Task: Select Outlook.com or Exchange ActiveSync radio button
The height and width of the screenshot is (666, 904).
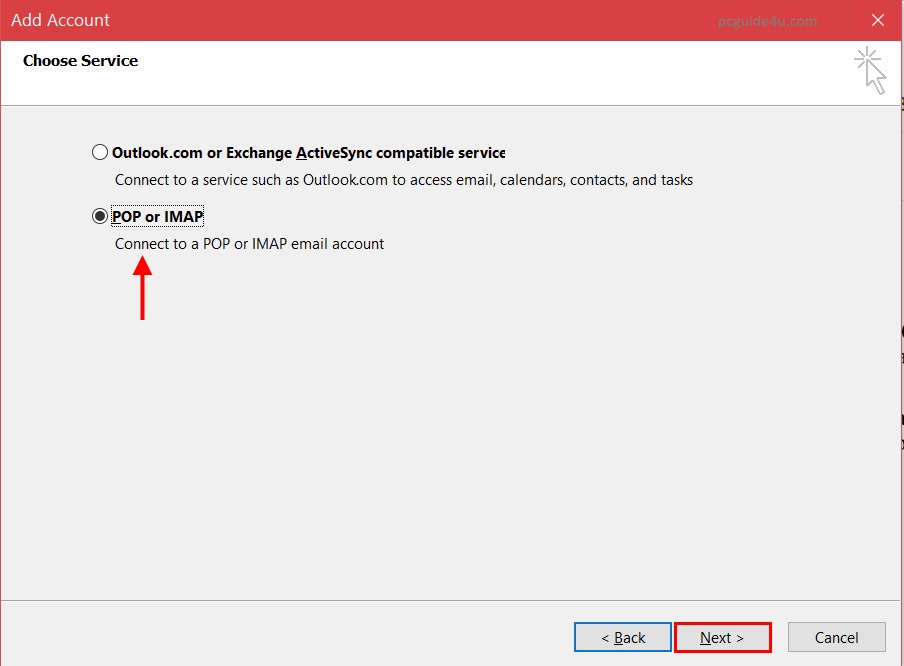Action: click(99, 153)
